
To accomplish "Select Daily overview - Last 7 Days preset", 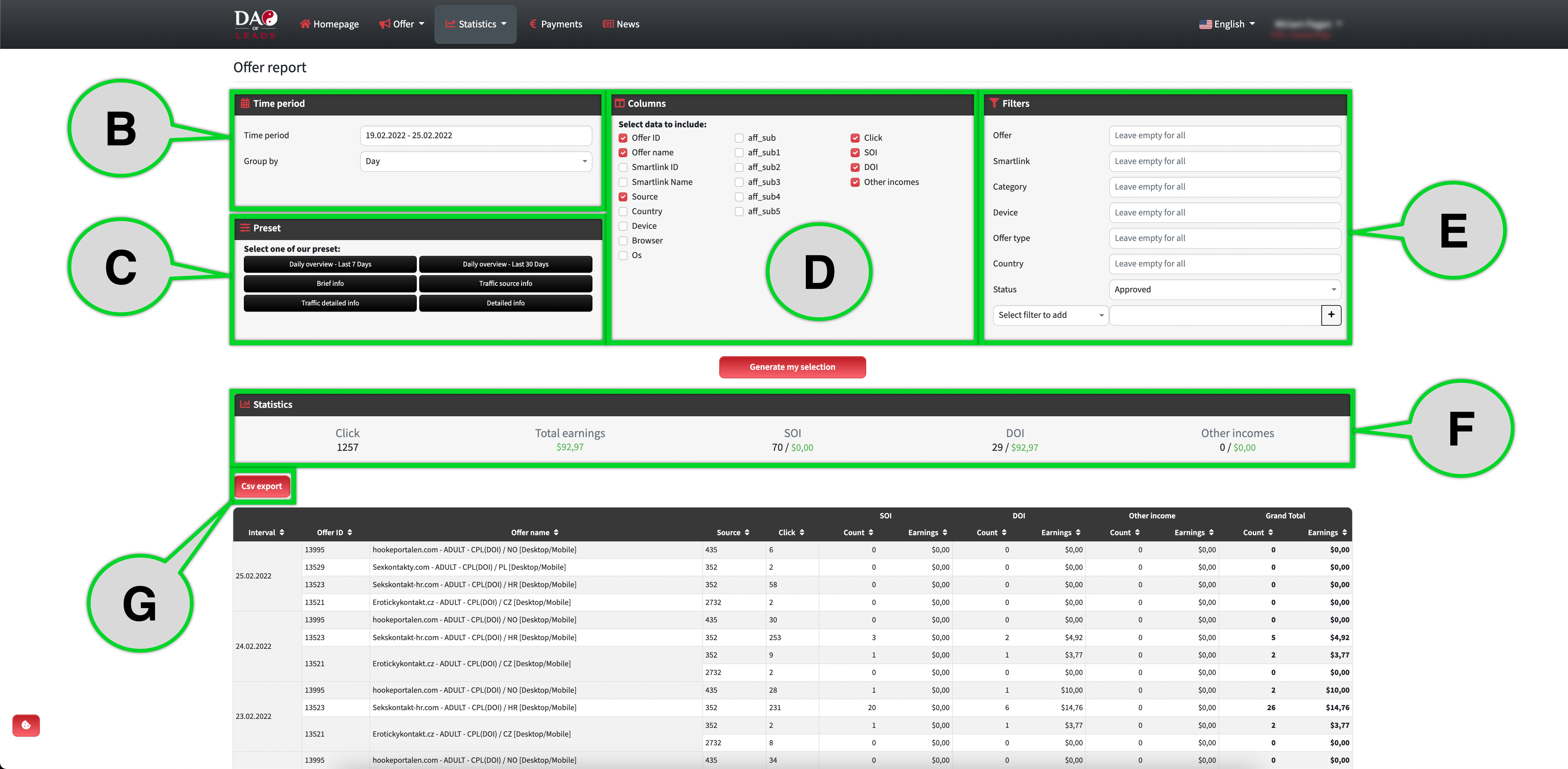I will point(330,264).
